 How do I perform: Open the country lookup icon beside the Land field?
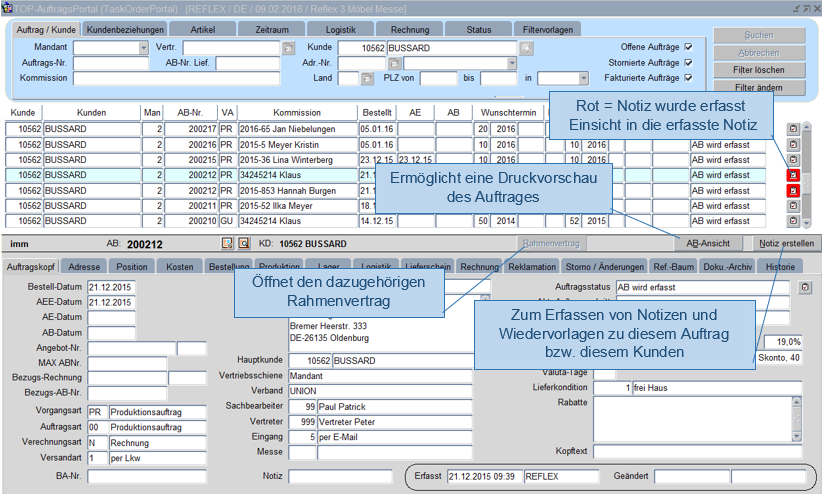coord(367,78)
